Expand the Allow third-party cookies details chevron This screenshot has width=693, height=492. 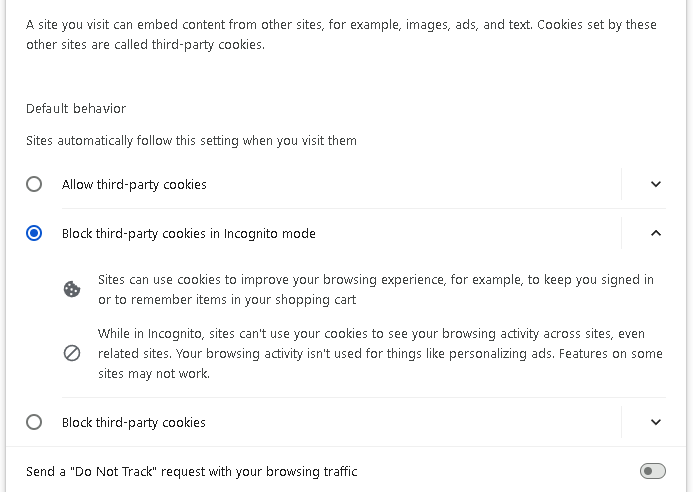656,184
